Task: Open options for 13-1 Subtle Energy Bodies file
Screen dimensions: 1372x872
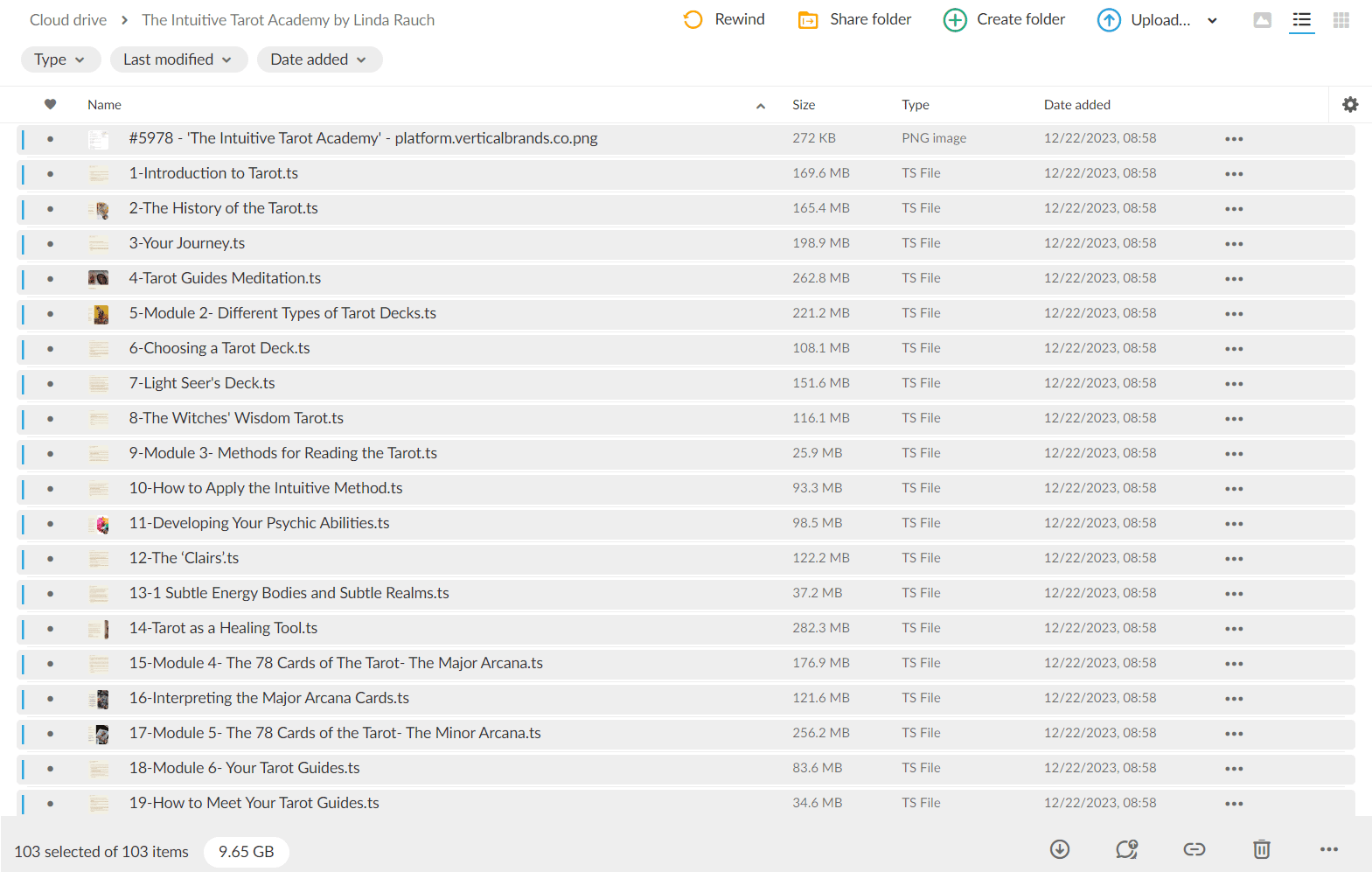Action: pos(1234,594)
